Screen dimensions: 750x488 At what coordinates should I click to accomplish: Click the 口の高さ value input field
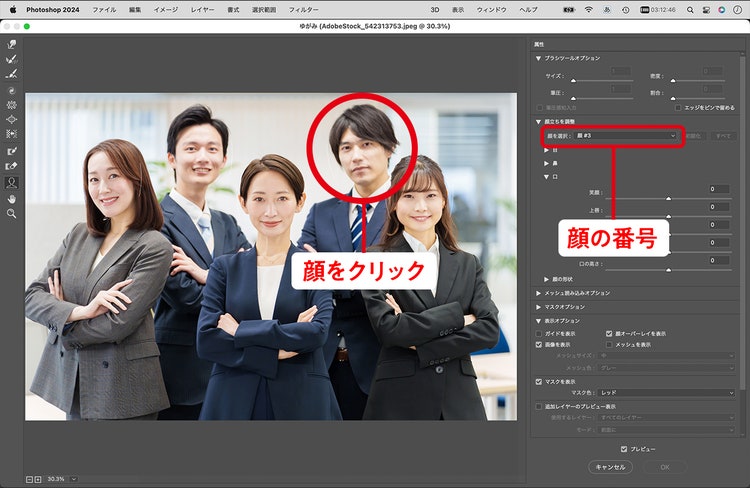coord(719,261)
